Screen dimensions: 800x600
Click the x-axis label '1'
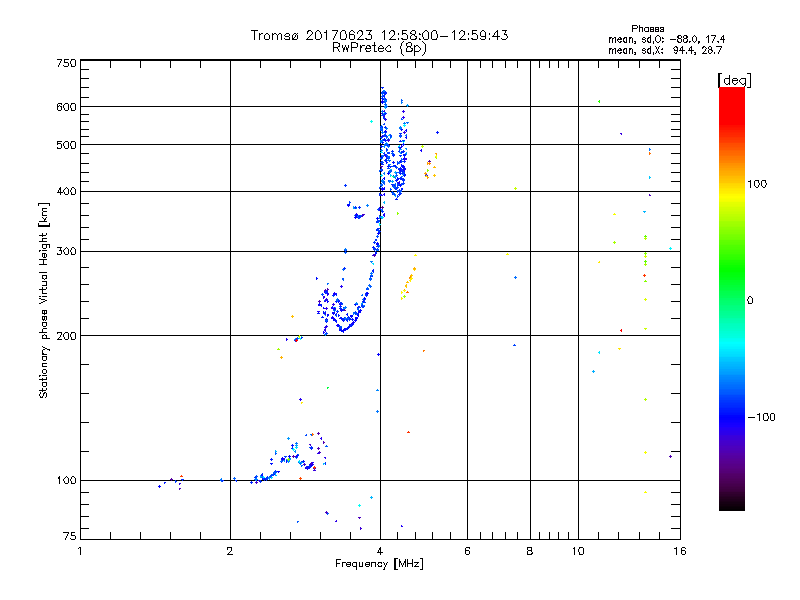click(x=80, y=551)
